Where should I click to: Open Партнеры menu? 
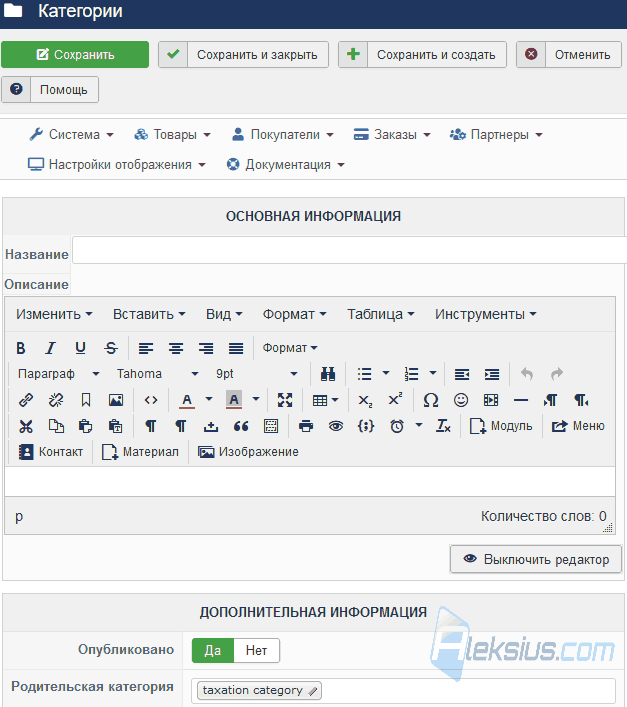[496, 134]
